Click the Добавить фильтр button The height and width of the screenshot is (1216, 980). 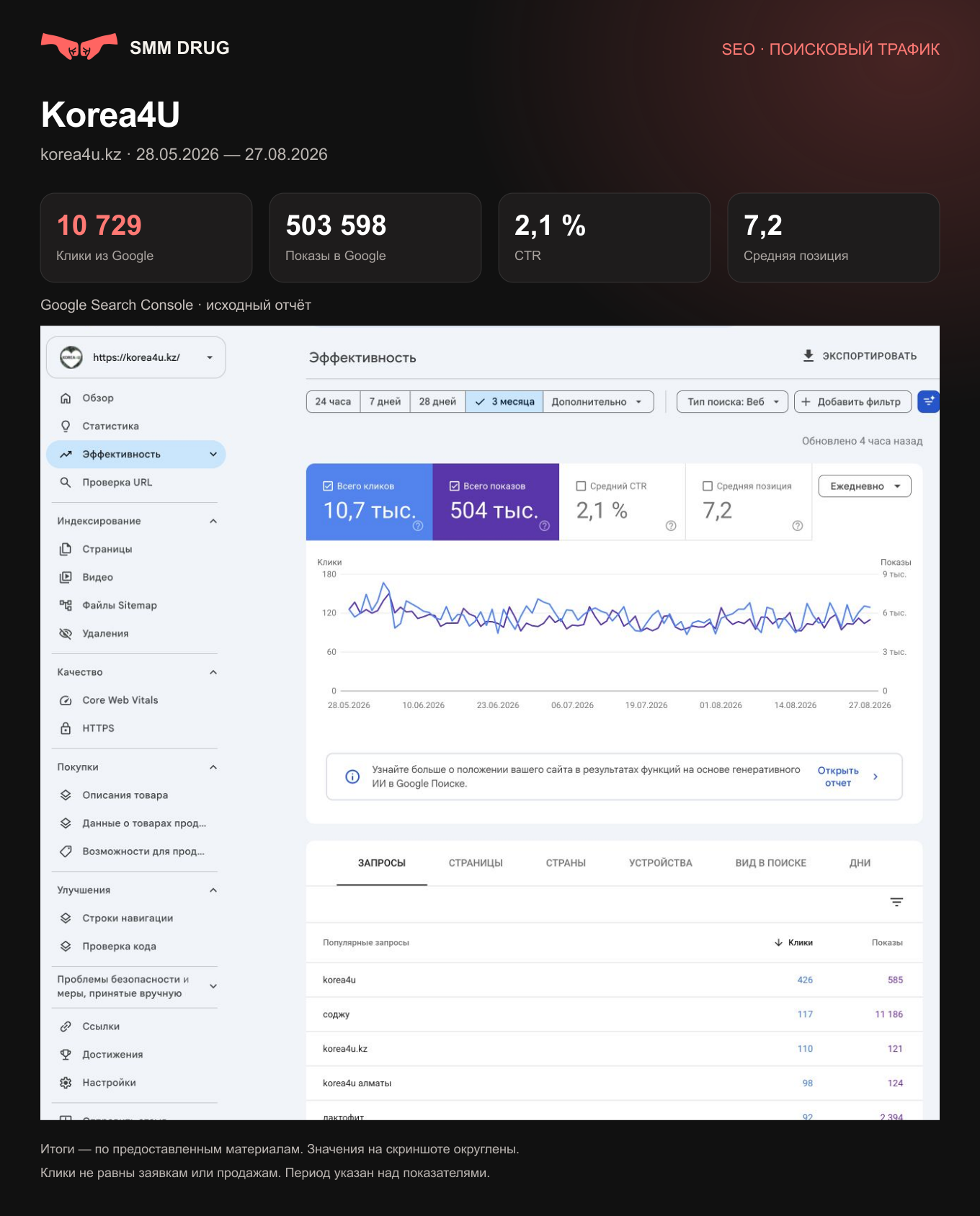[852, 402]
